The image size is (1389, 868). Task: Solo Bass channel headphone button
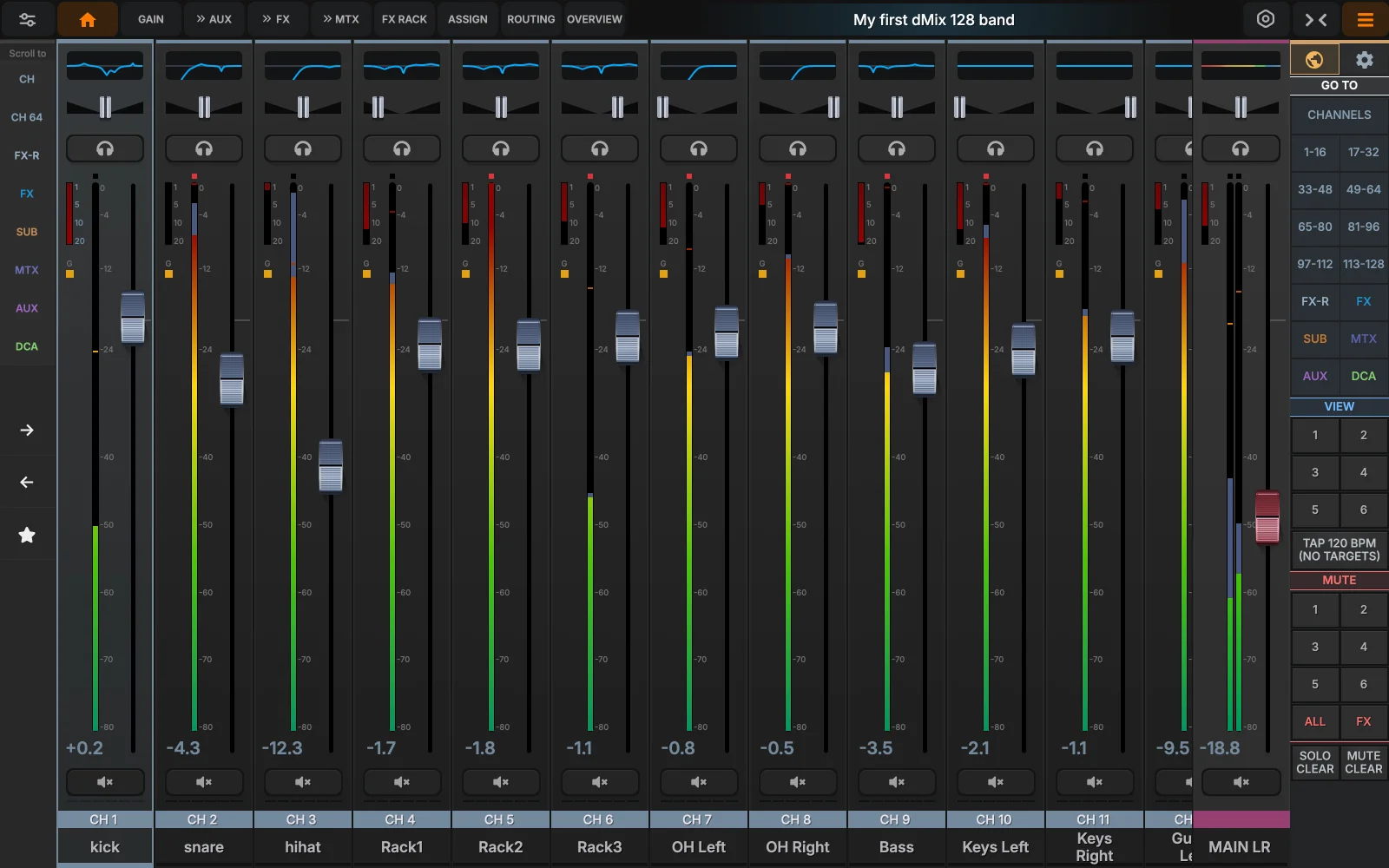click(897, 148)
